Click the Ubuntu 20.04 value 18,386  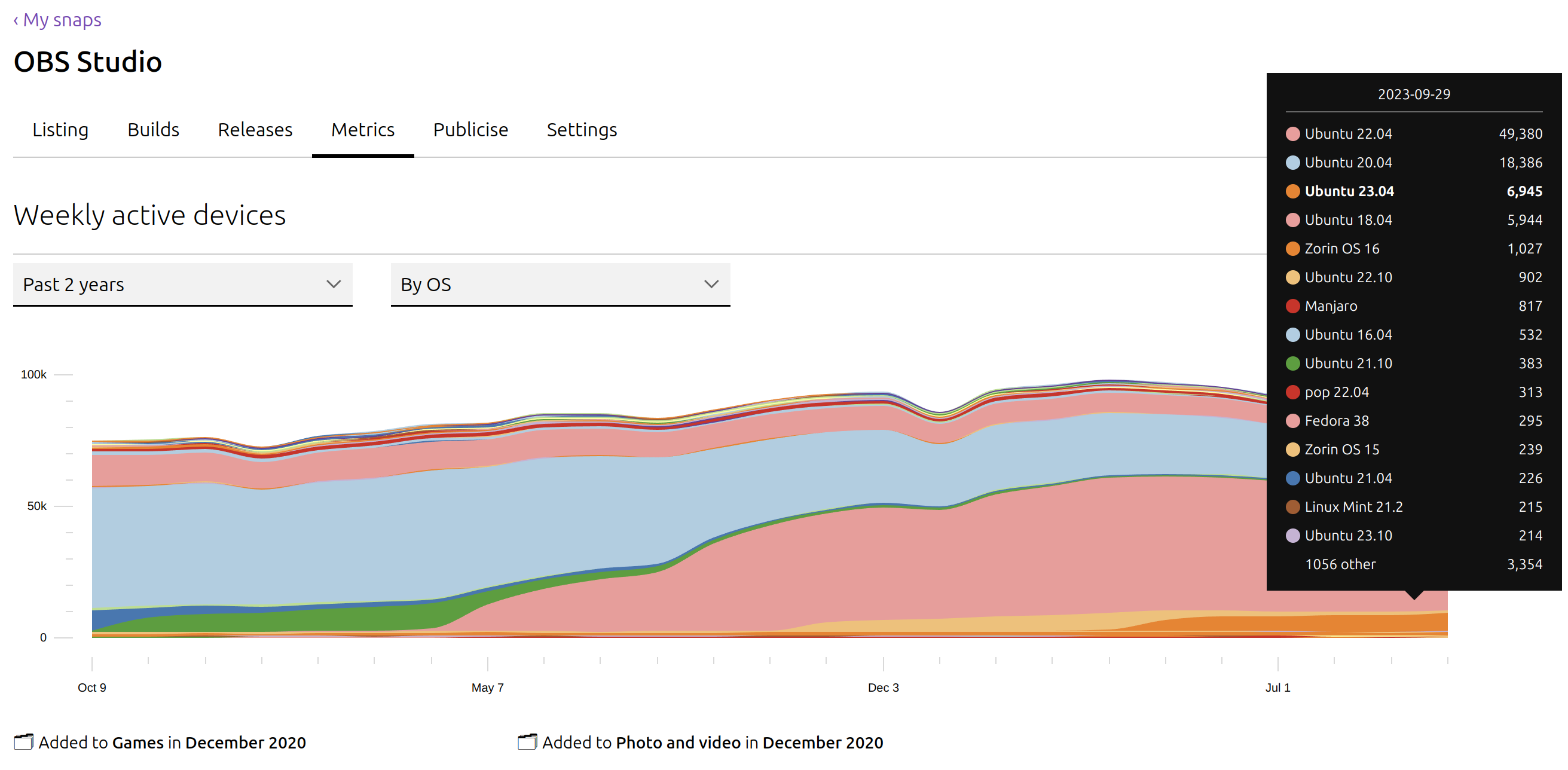pyautogui.click(x=1520, y=163)
